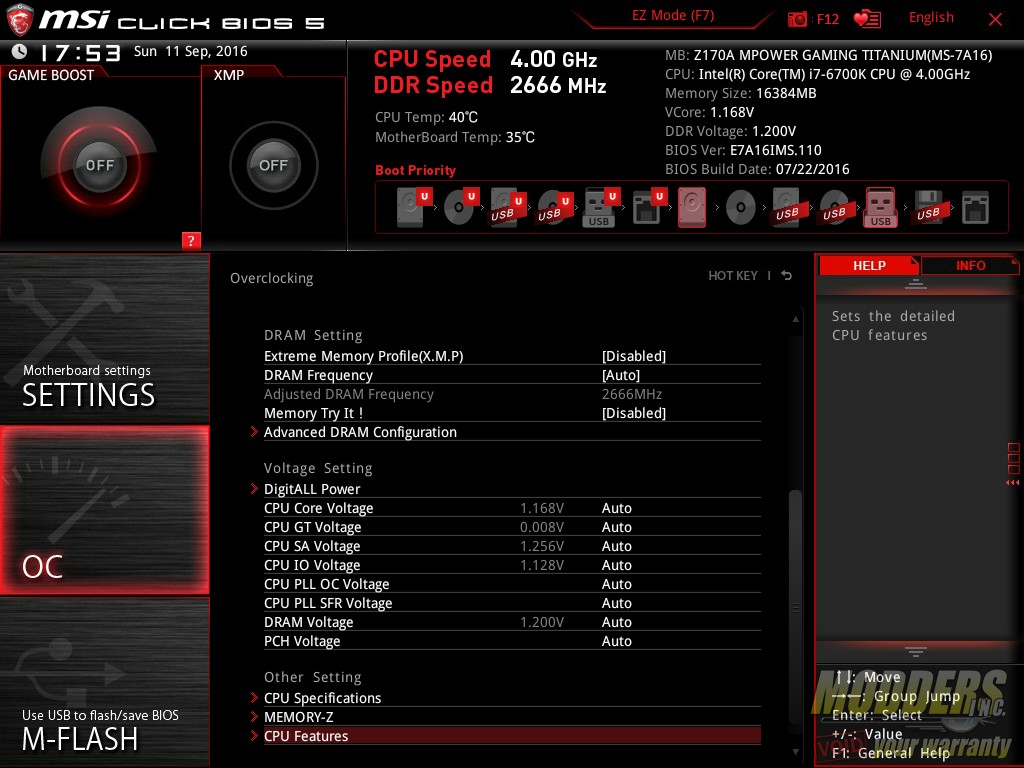Select the legacy CD/DVD boot icon without badge
Viewport: 1024px width, 768px height.
[741, 208]
